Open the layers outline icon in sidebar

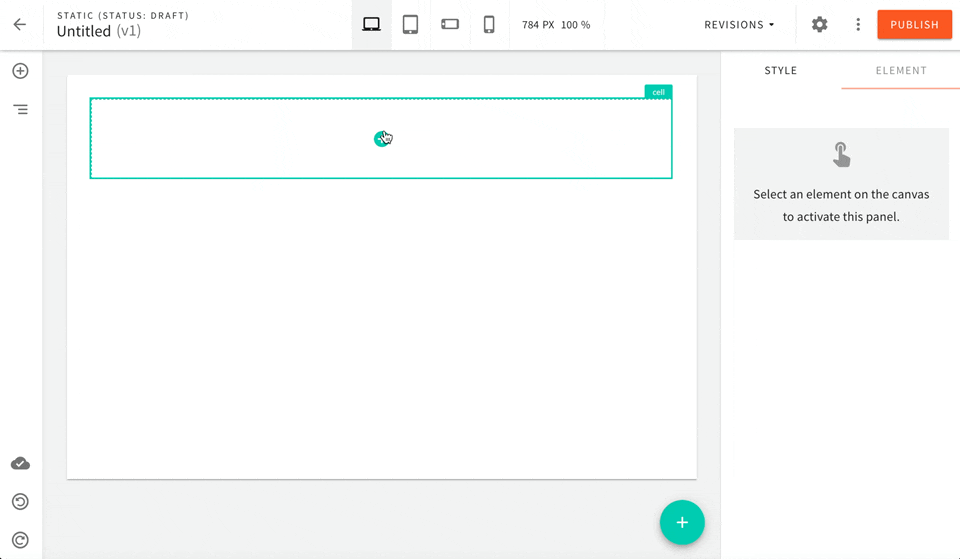(20, 109)
